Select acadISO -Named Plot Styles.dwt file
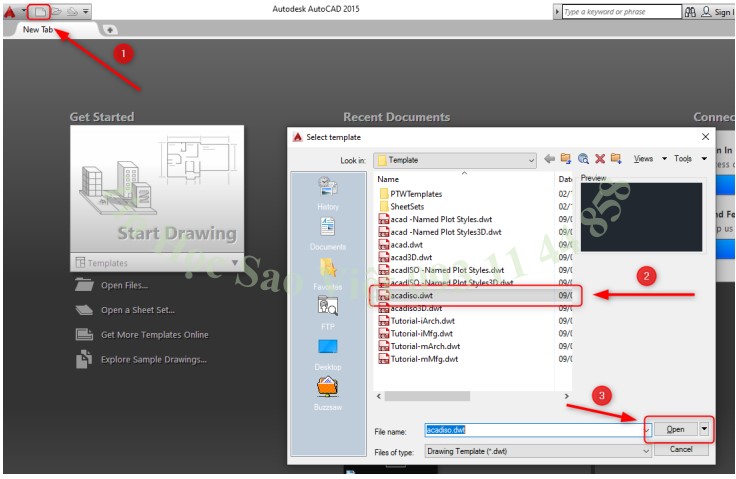The image size is (736, 479). click(x=447, y=270)
